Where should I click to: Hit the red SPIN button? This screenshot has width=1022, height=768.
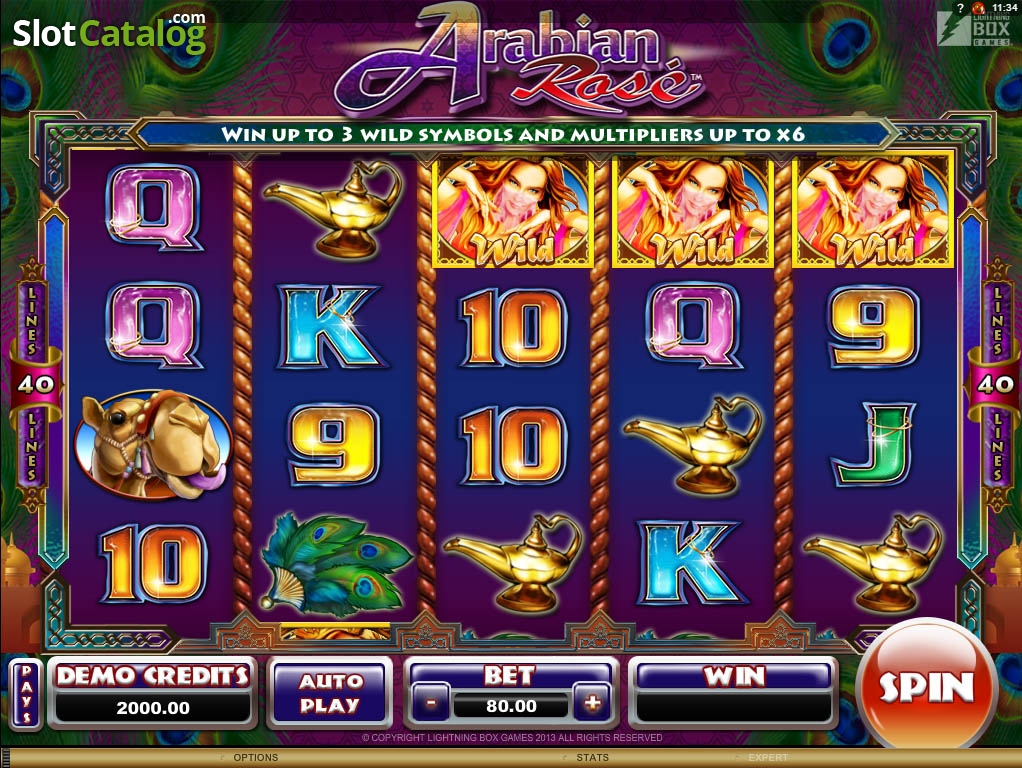(x=926, y=688)
